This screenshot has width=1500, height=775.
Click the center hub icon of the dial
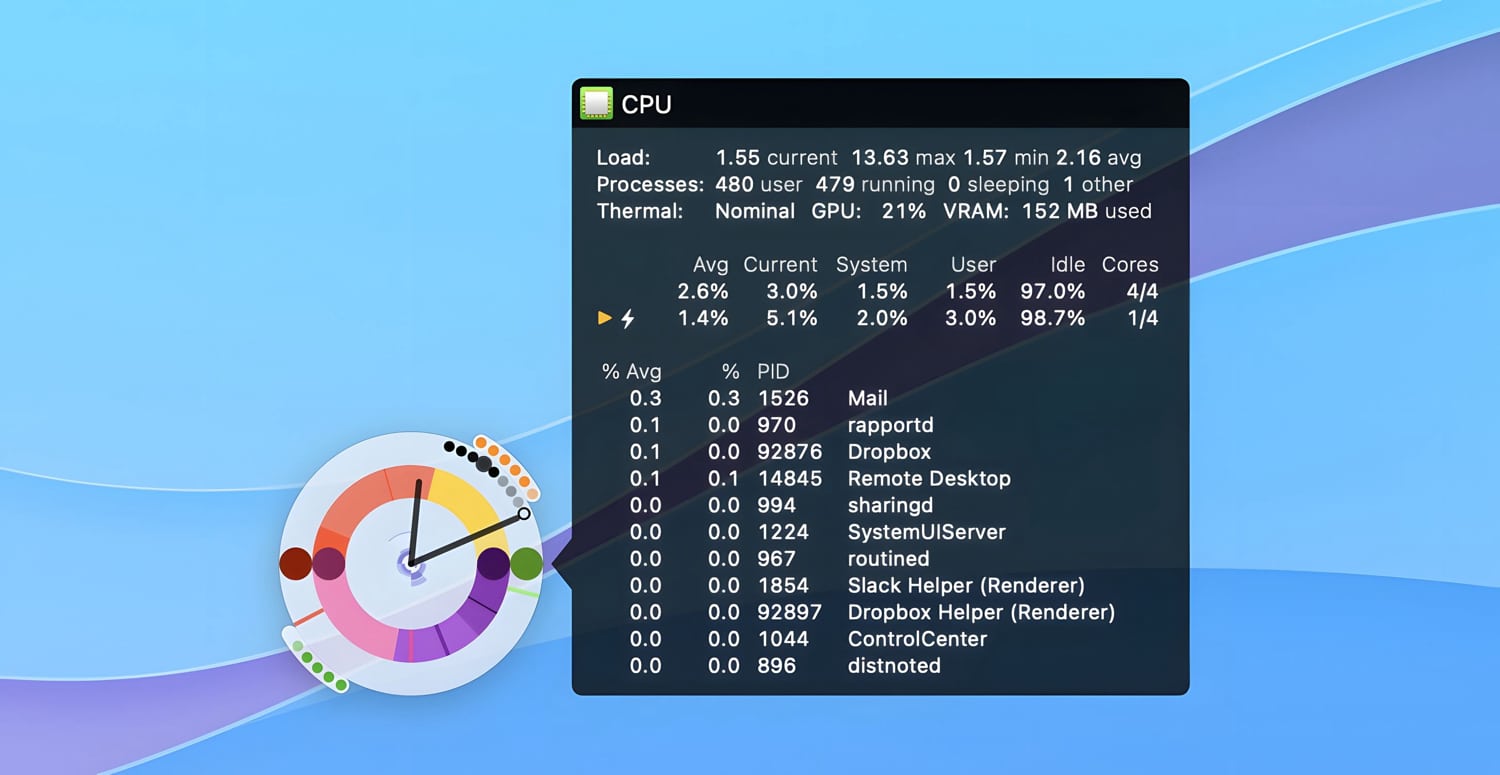pyautogui.click(x=411, y=564)
